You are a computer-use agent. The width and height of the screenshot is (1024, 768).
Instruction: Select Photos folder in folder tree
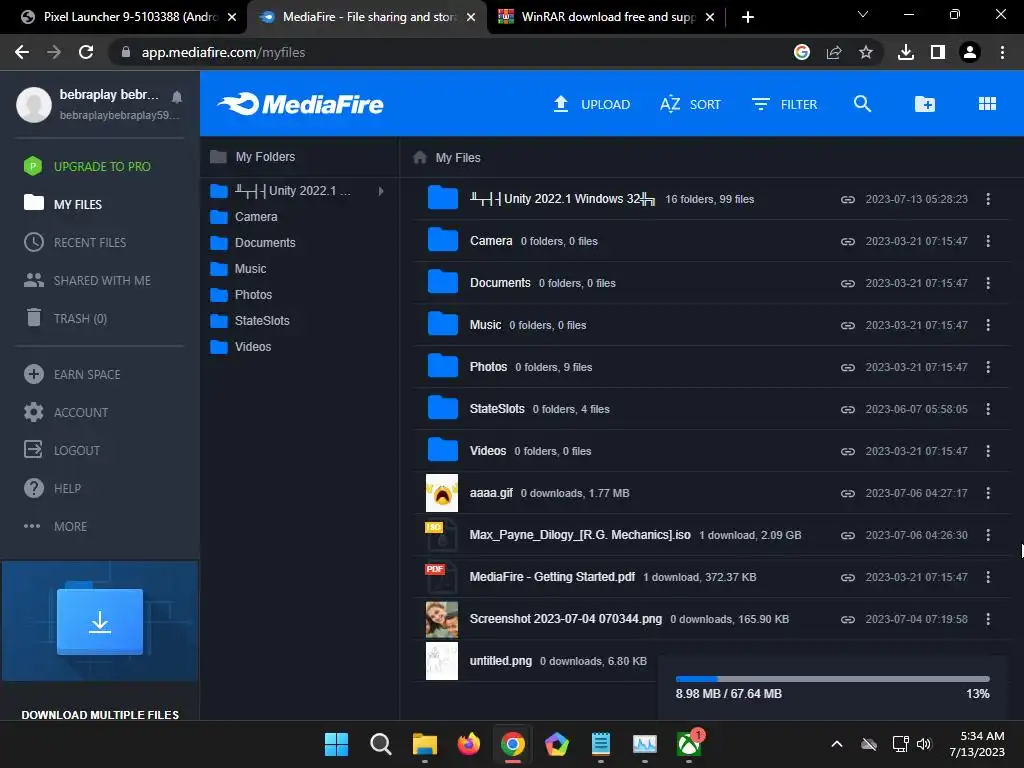[241, 295]
